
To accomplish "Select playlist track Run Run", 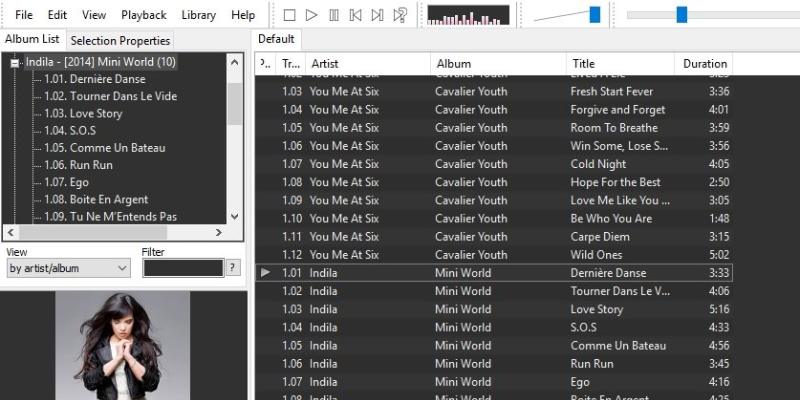I will click(494, 364).
